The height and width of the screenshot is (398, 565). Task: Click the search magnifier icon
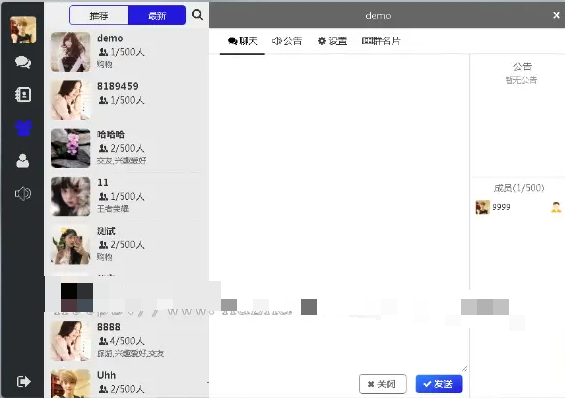197,15
